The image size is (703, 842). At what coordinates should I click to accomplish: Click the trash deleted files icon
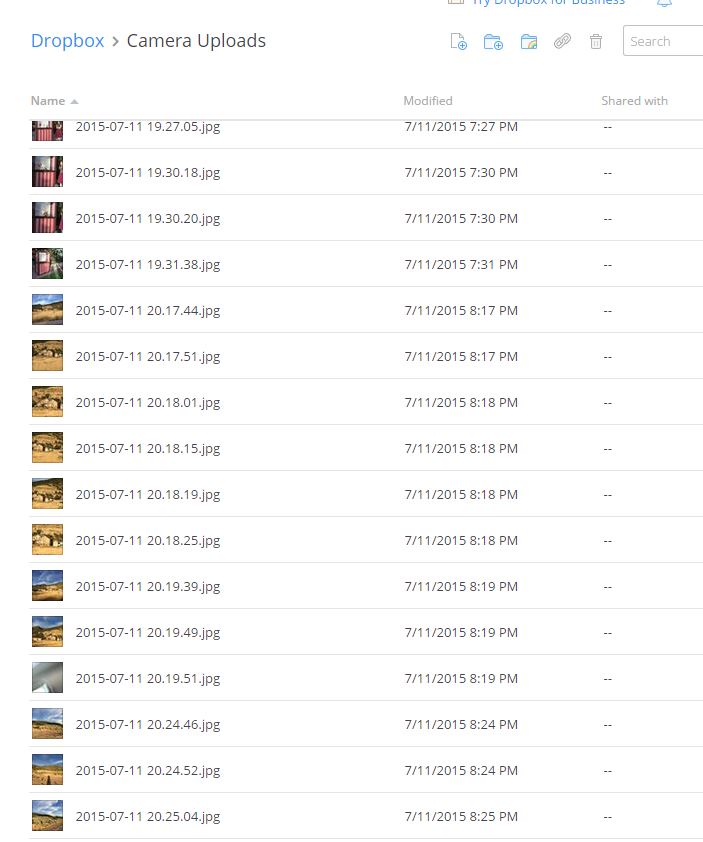pos(596,41)
